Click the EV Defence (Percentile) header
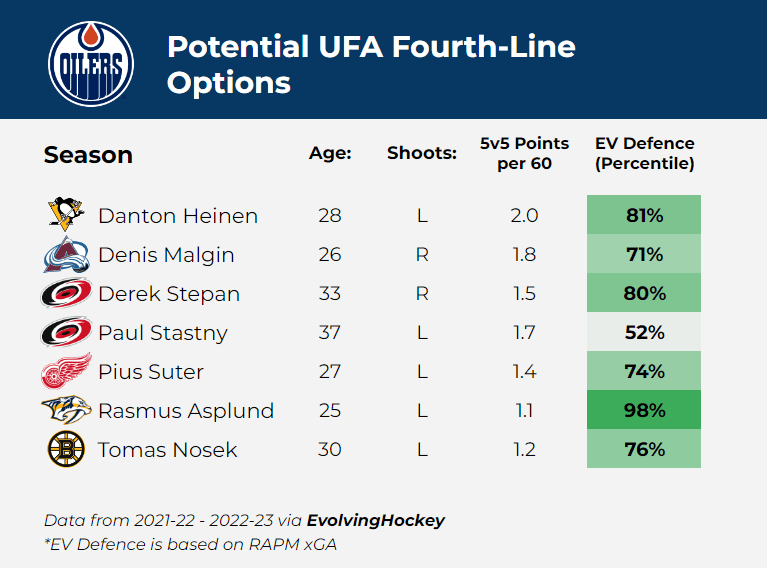The height and width of the screenshot is (568, 767). point(644,153)
